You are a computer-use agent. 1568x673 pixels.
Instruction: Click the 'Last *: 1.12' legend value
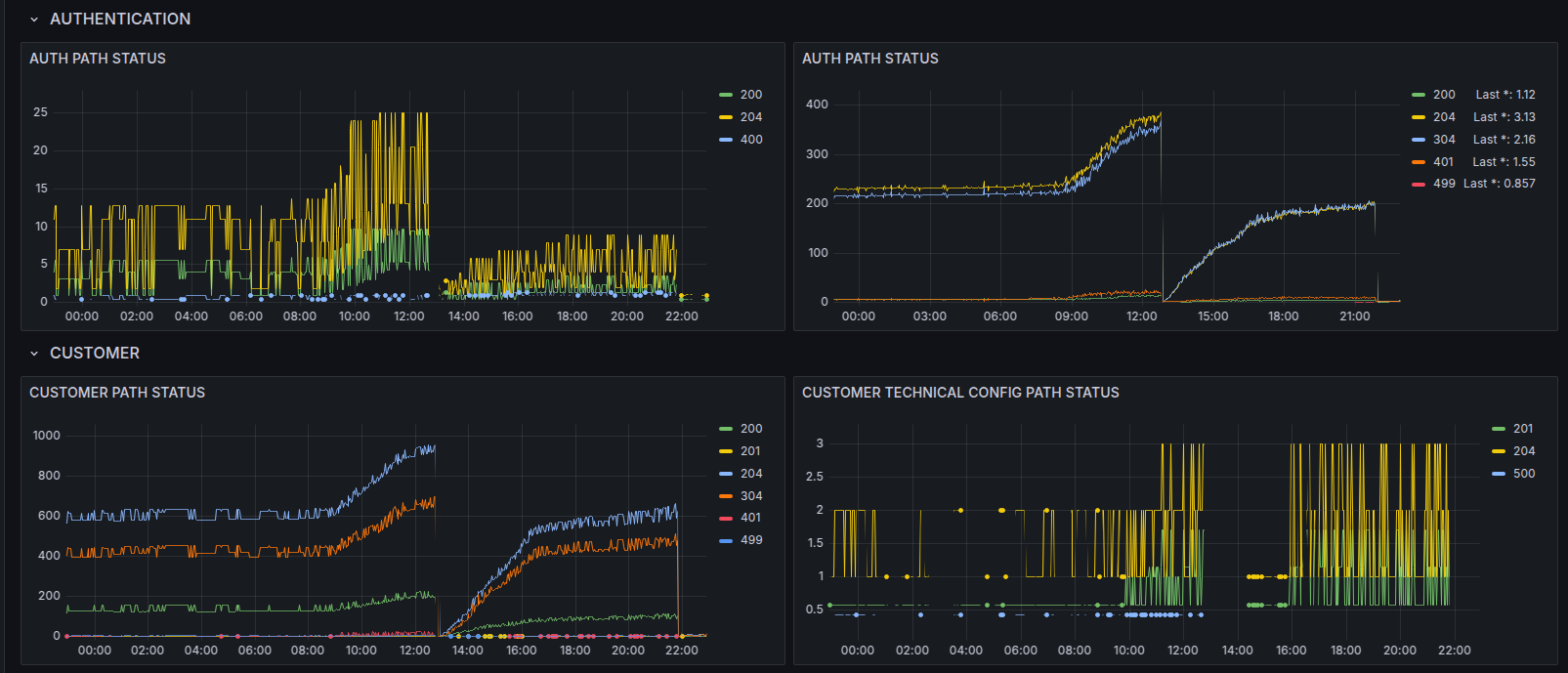click(x=1504, y=95)
